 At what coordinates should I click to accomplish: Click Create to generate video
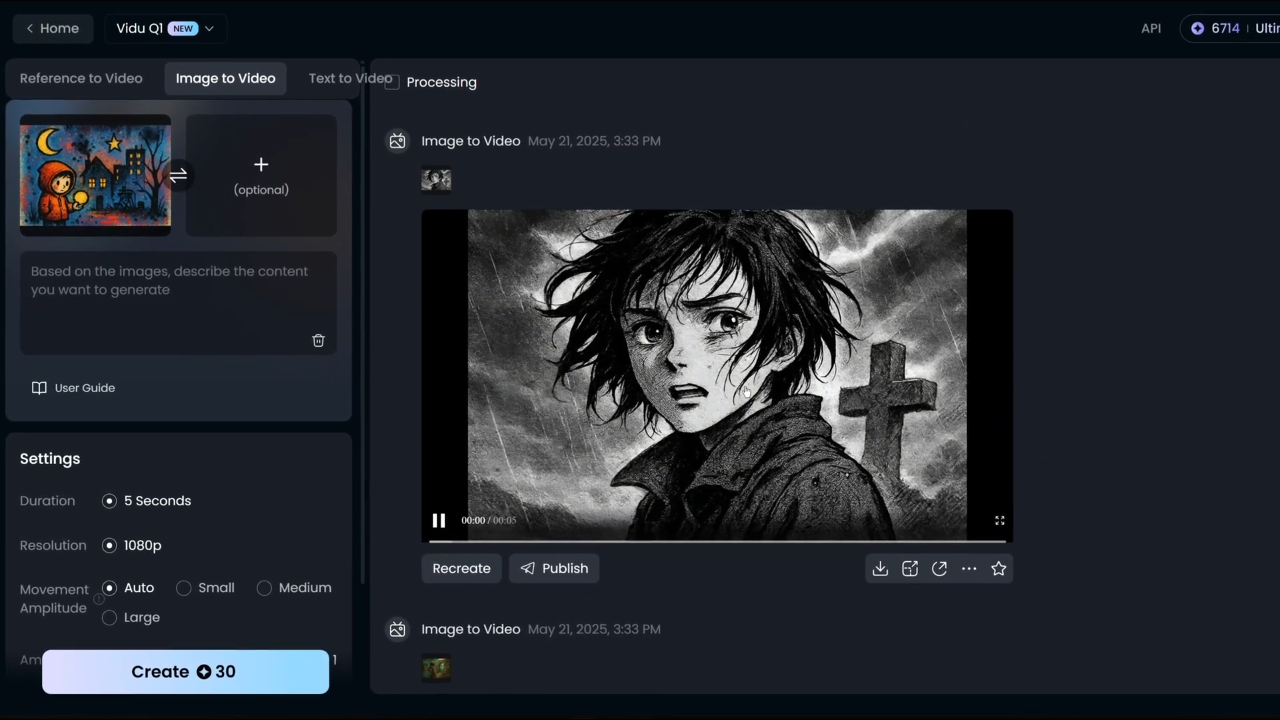(x=185, y=672)
